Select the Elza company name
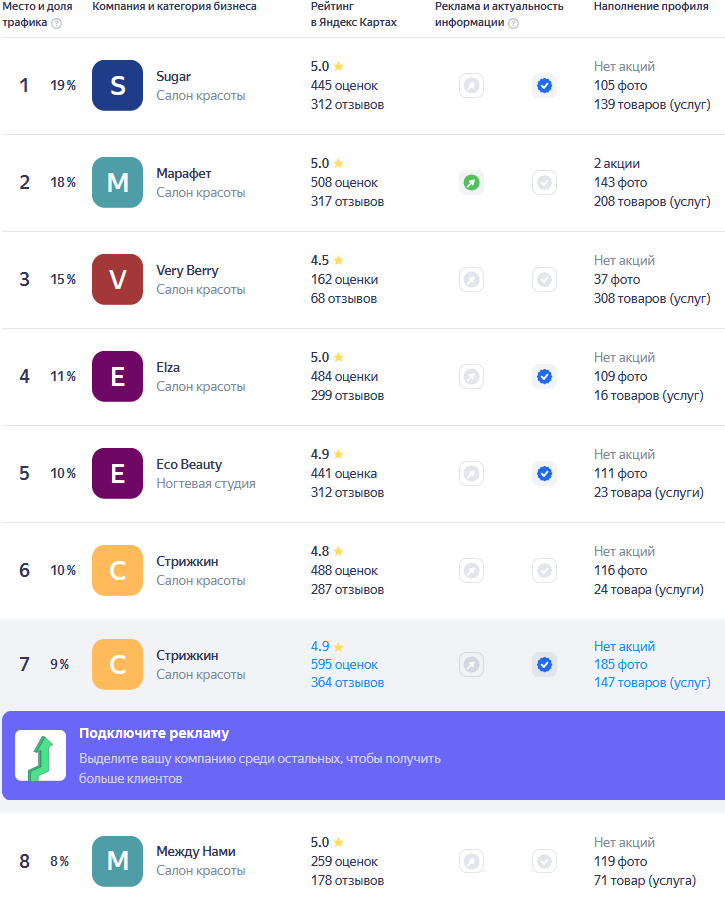Image resolution: width=725 pixels, height=900 pixels. [x=168, y=367]
